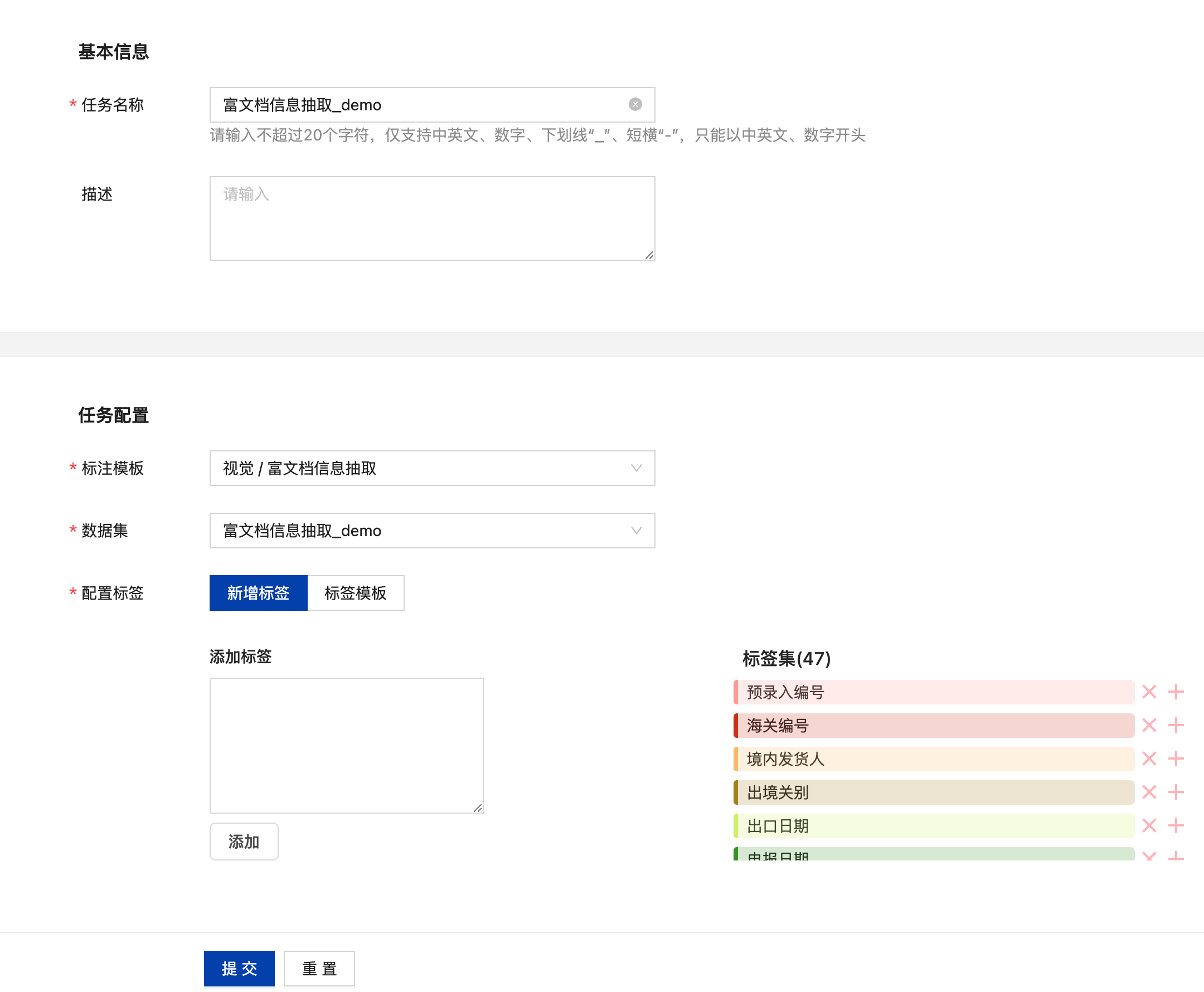Click the 任务名称 input field
The height and width of the screenshot is (992, 1204).
(432, 105)
